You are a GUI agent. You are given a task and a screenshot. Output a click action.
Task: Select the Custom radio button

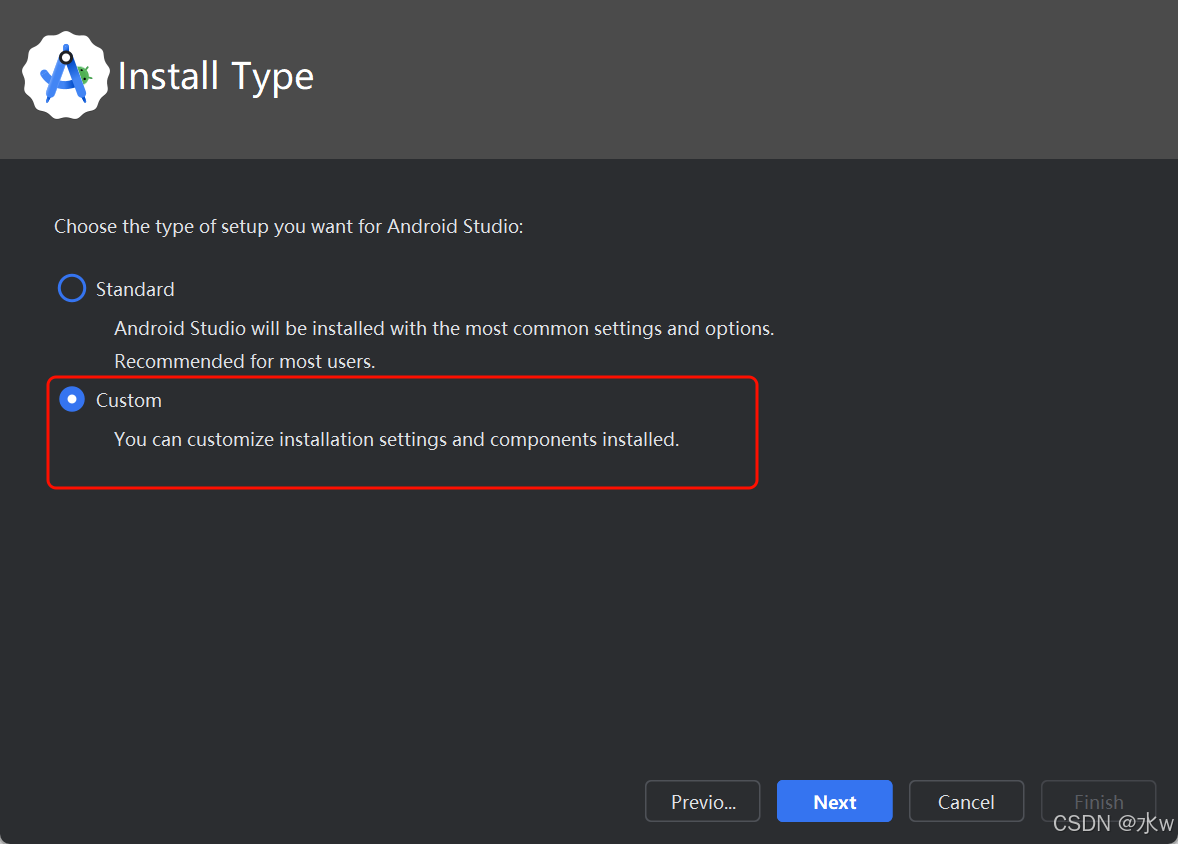(72, 400)
